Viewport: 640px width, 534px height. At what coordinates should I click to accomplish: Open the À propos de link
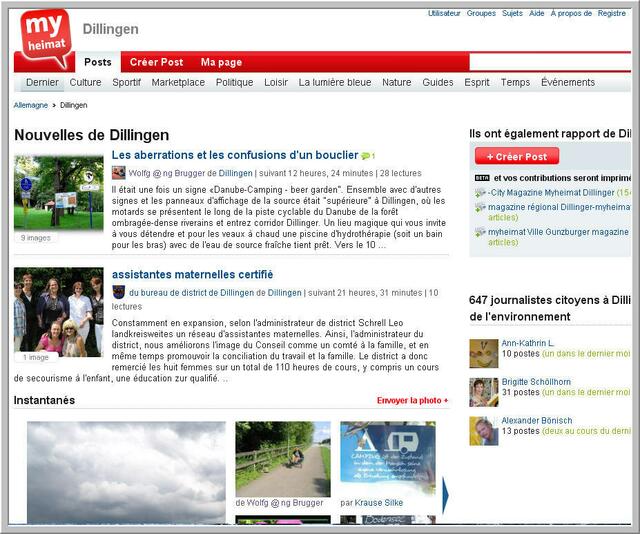tap(571, 13)
